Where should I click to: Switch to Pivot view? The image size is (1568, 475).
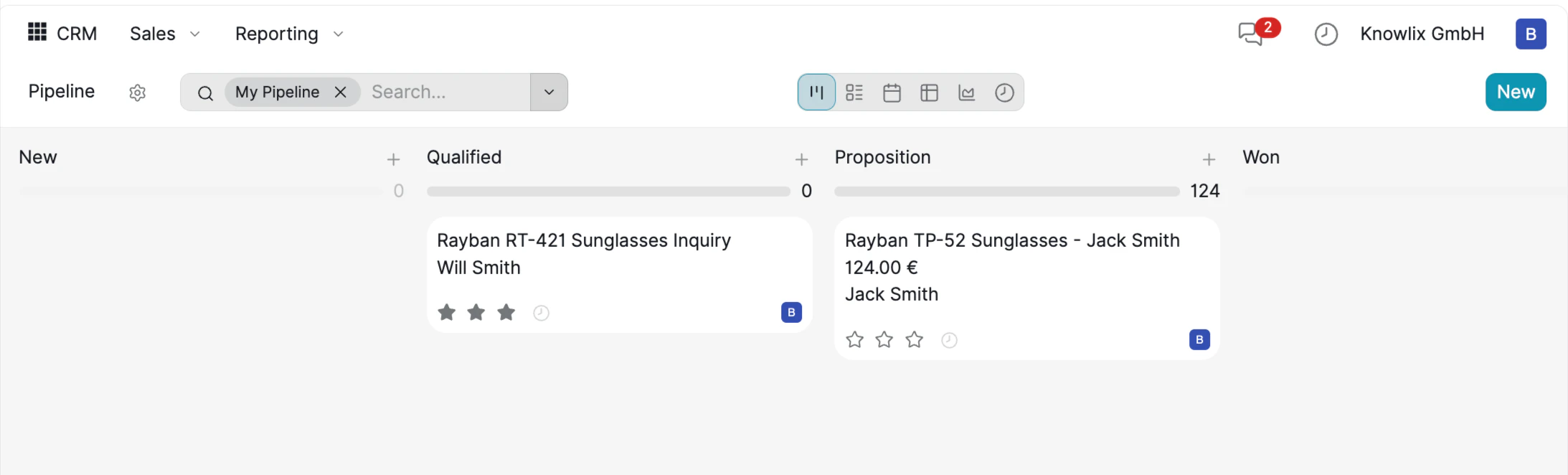[929, 93]
